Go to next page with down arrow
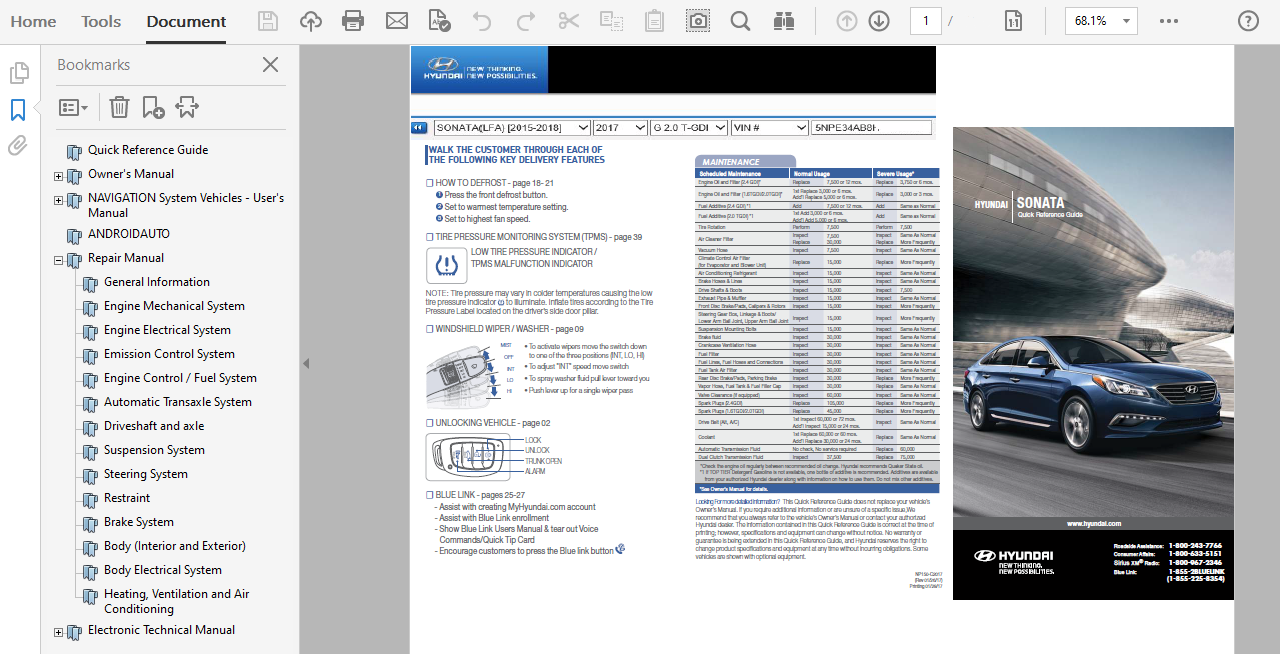1280x654 pixels. (x=879, y=21)
